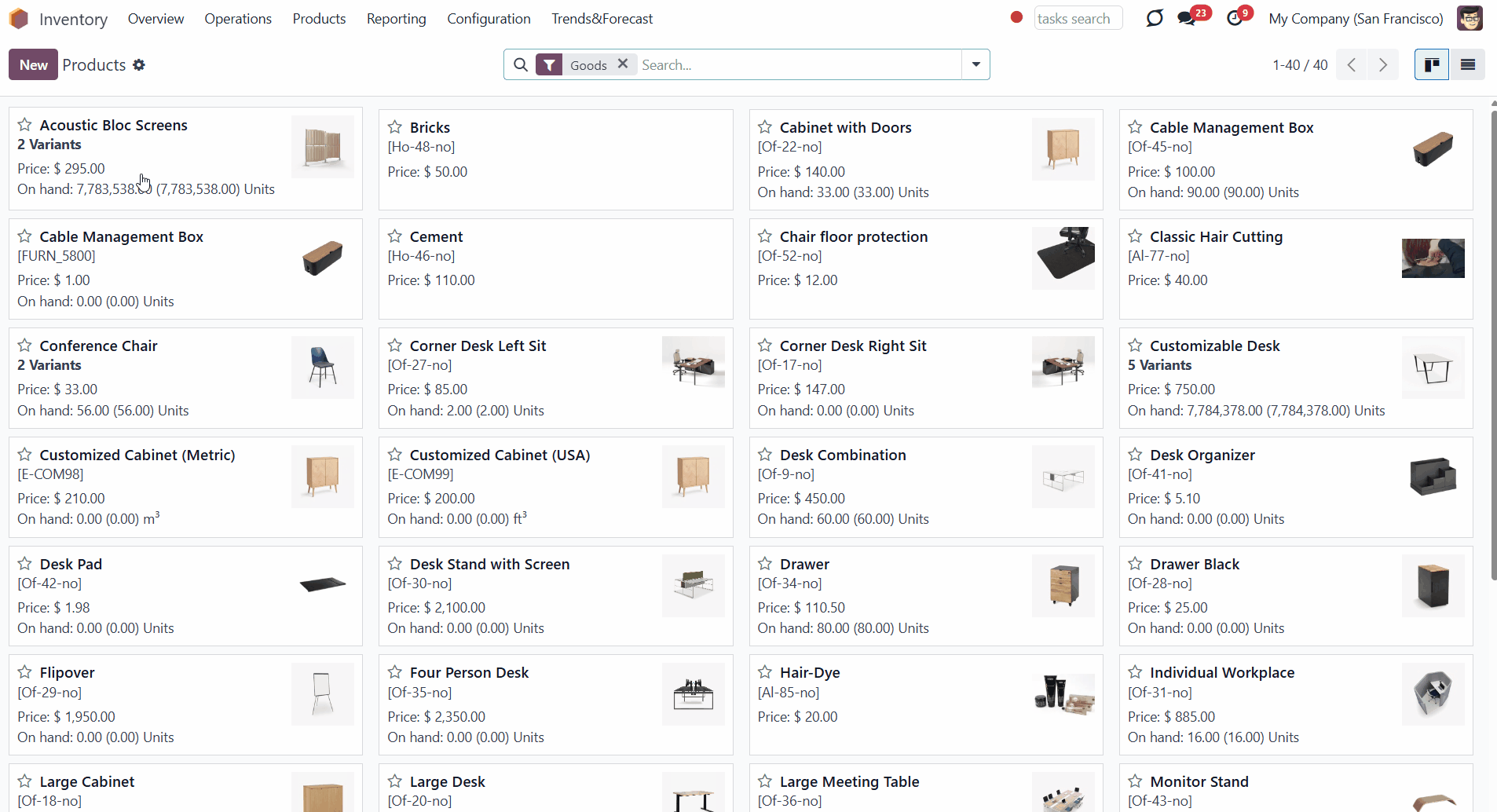Switch to list view icon
This screenshot has width=1497, height=812.
[x=1467, y=65]
